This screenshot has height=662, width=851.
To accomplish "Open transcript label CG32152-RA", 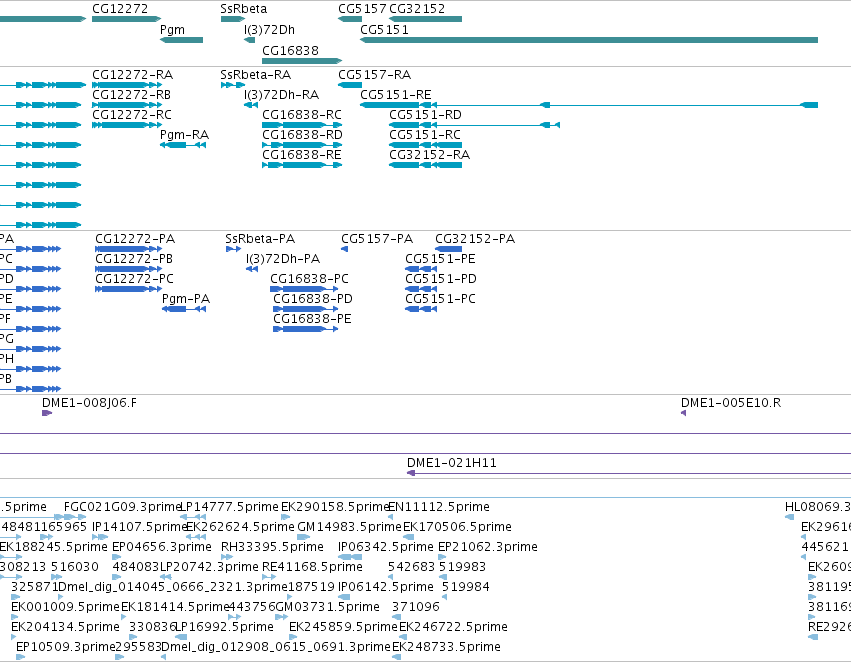I will click(429, 155).
